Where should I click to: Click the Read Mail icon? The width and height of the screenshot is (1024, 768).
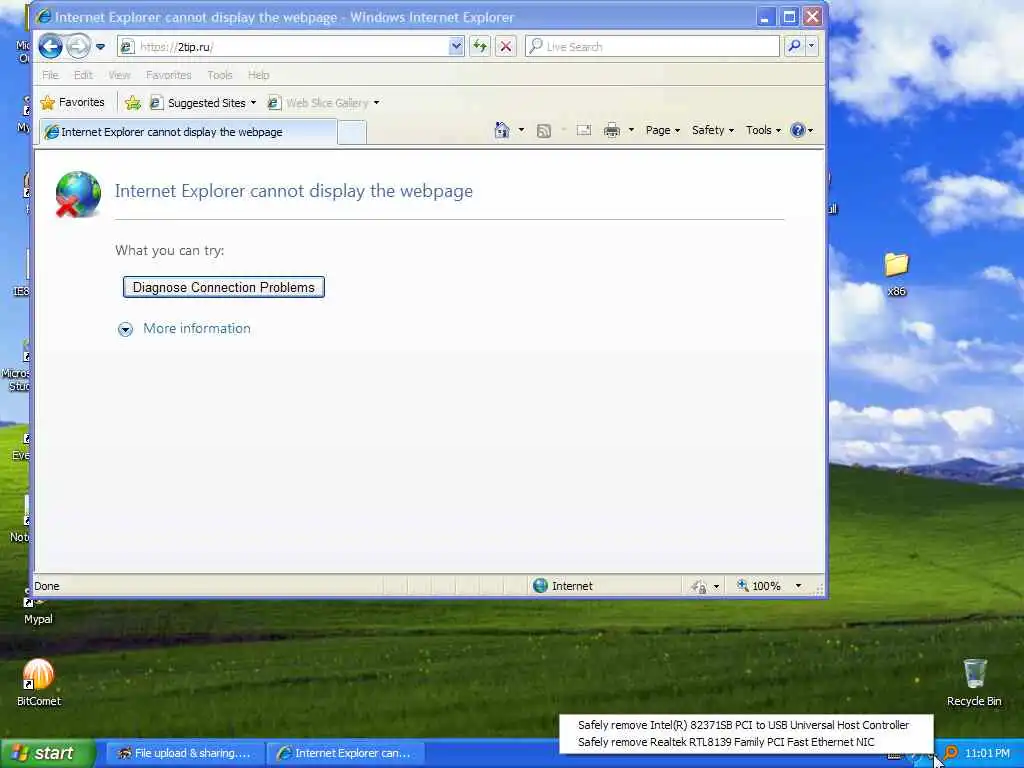pos(584,131)
